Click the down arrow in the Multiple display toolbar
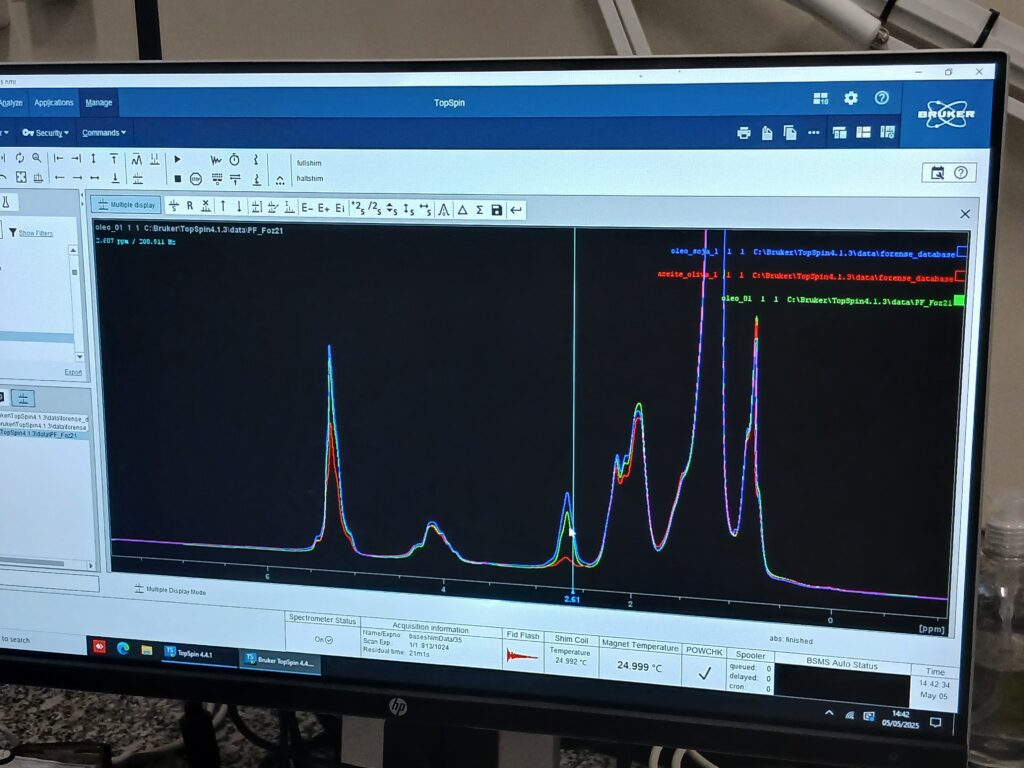Viewport: 1024px width, 768px height. (x=239, y=207)
